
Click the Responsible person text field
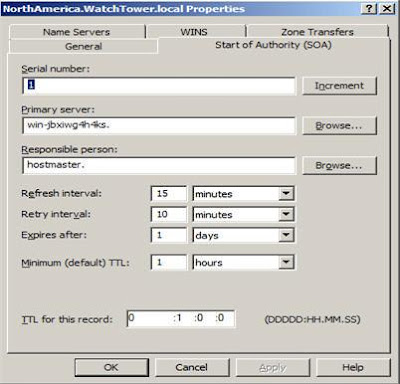[159, 165]
